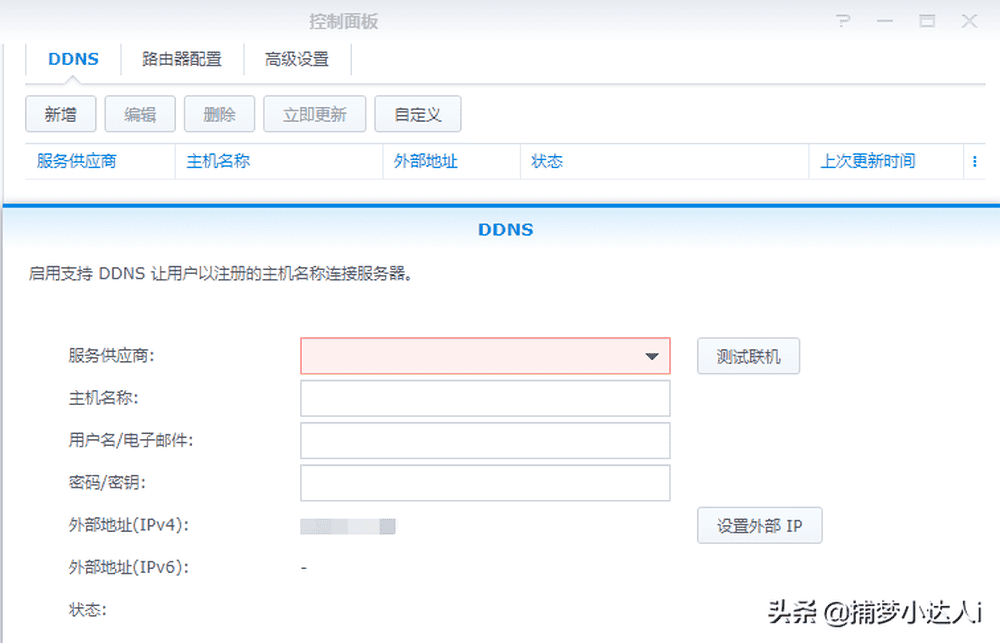Open the help icon in the title bar

(x=843, y=20)
